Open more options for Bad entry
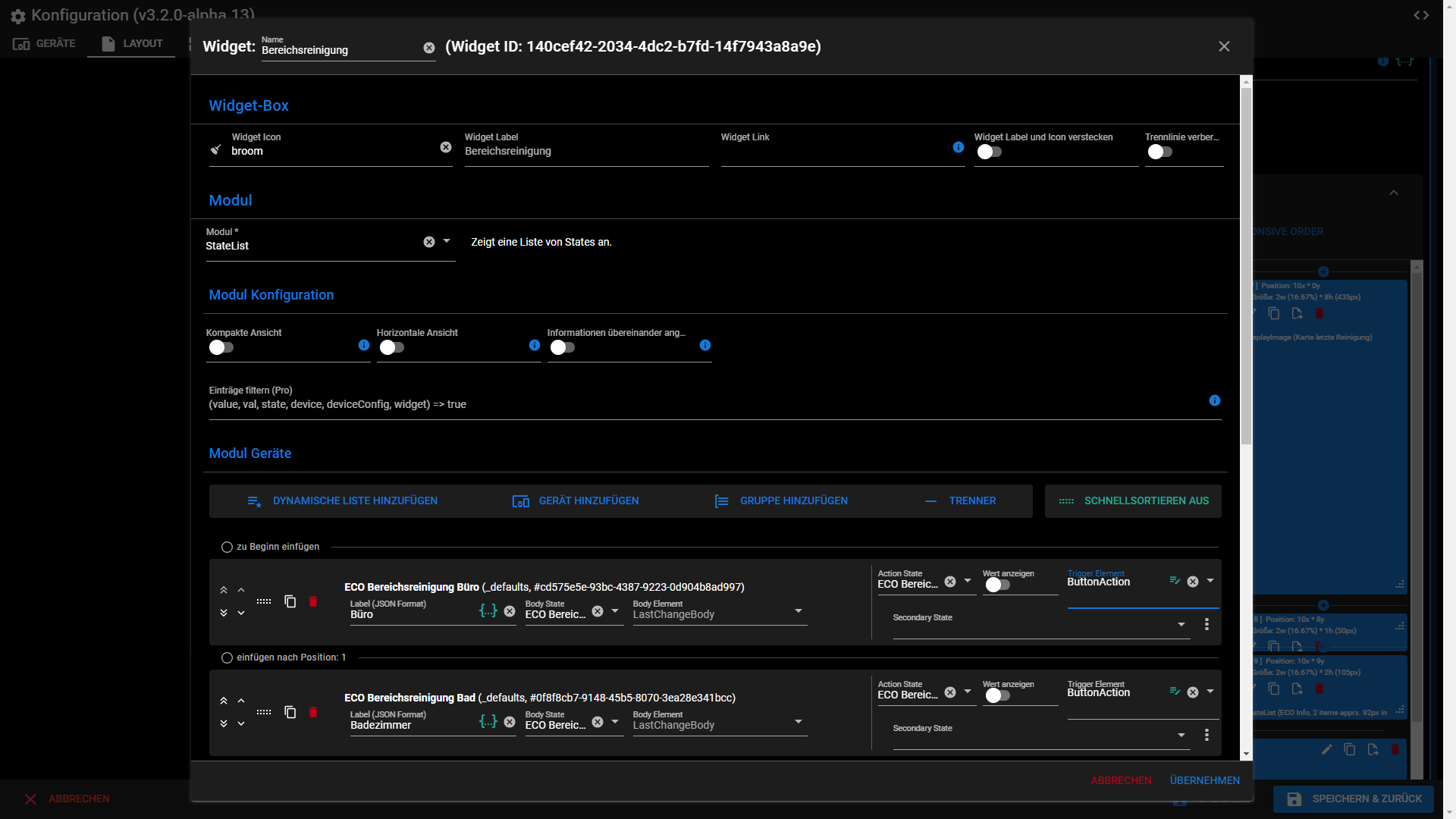 [x=1207, y=735]
